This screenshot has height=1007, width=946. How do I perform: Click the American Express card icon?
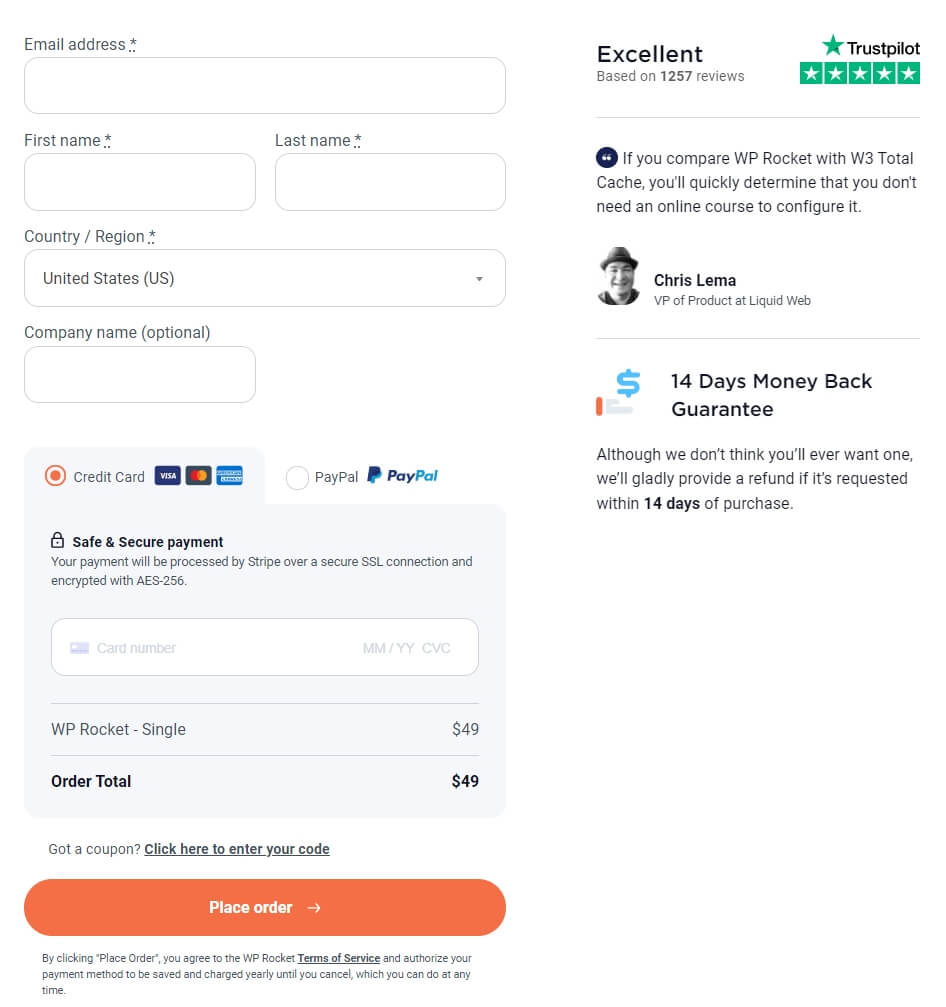tap(229, 476)
